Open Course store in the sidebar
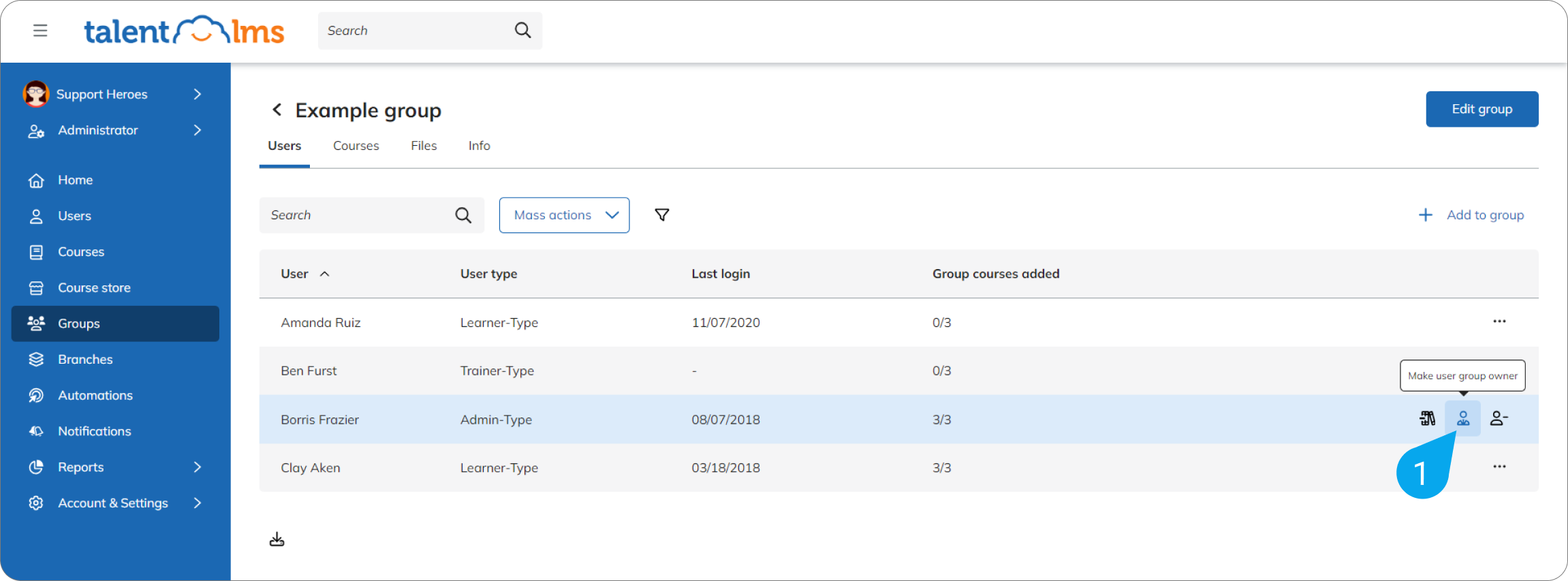Image resolution: width=1568 pixels, height=581 pixels. (115, 288)
